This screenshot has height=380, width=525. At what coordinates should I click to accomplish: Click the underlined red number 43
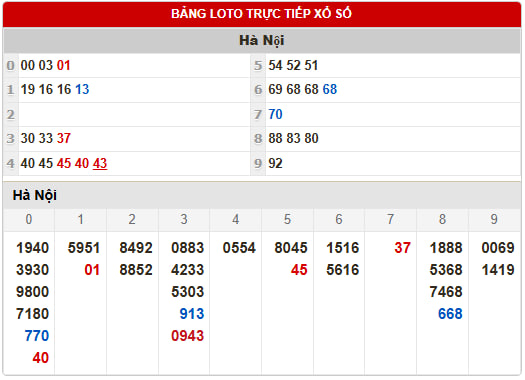pyautogui.click(x=100, y=163)
